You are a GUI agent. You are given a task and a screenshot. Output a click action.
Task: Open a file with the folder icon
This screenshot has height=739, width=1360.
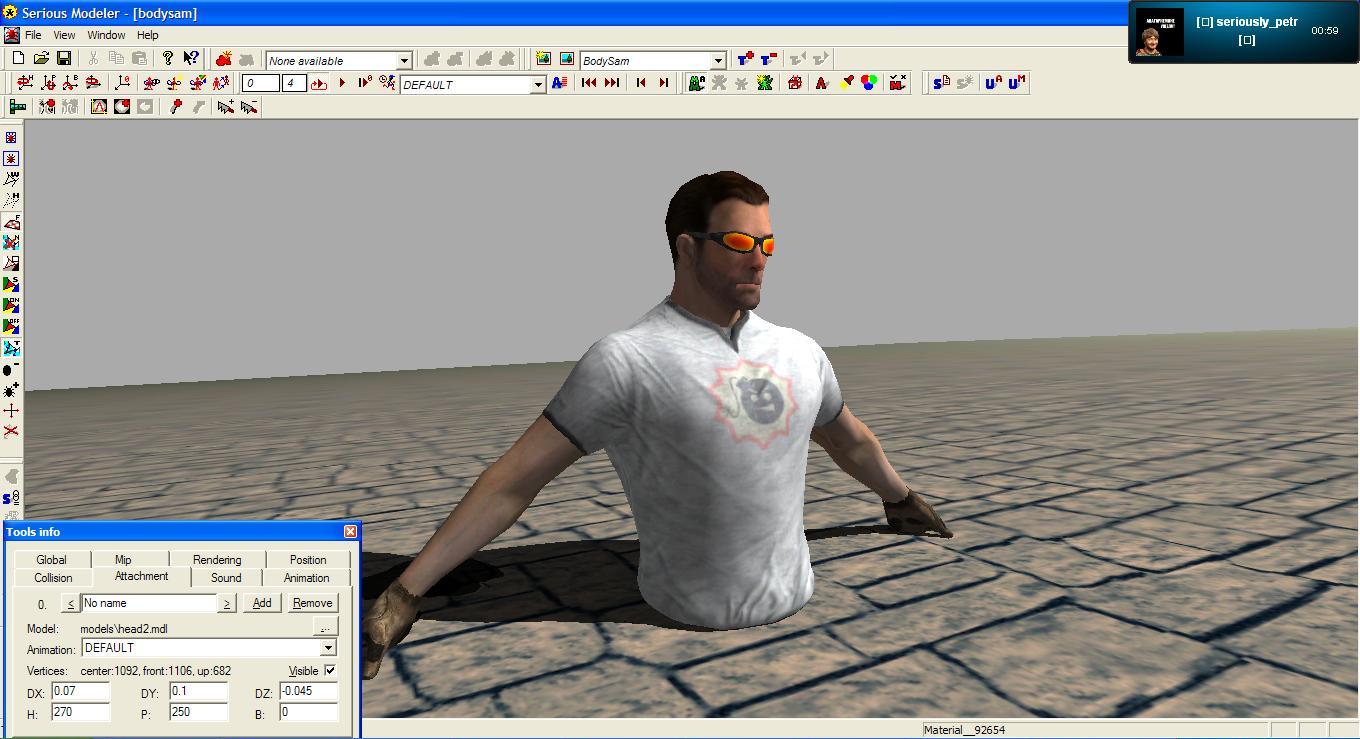[41, 59]
